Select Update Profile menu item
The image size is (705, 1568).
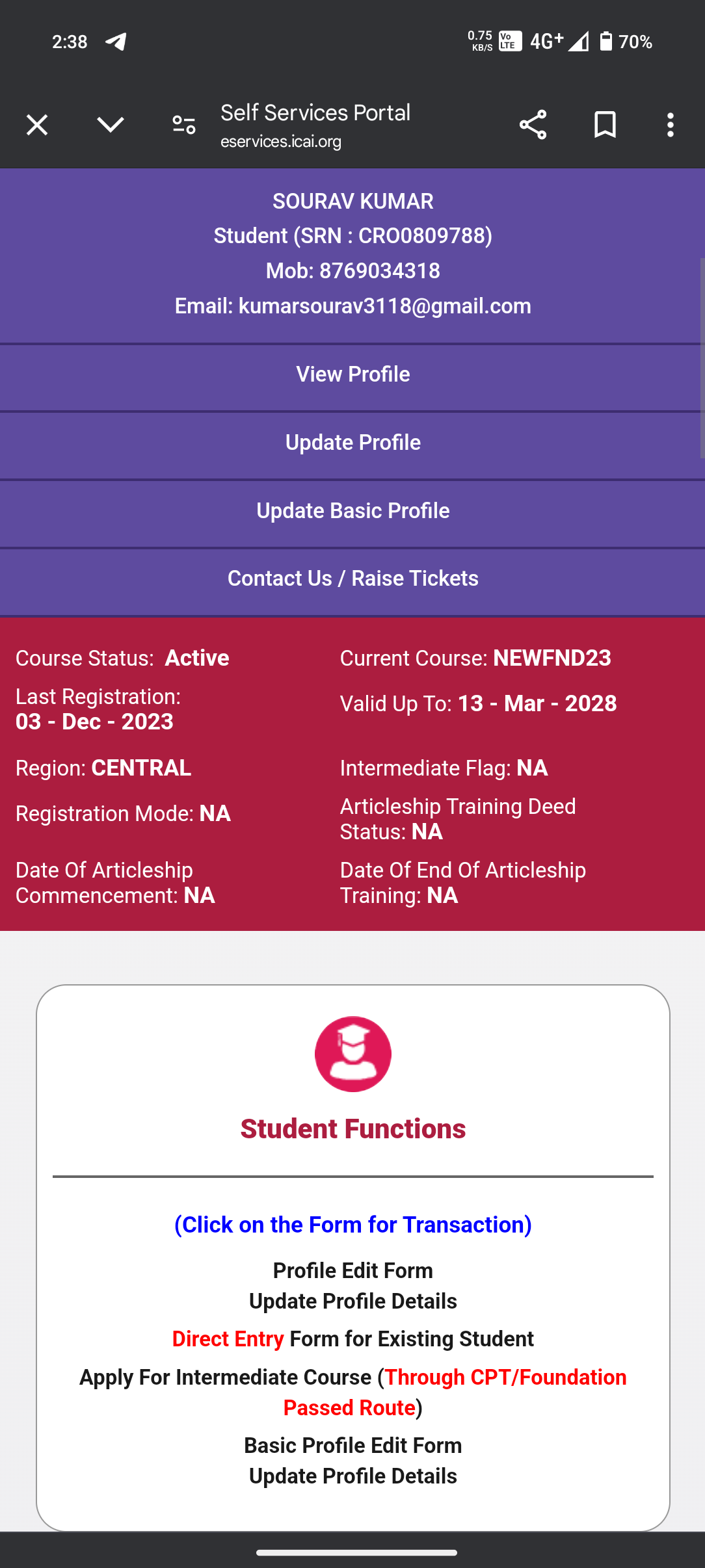[353, 443]
